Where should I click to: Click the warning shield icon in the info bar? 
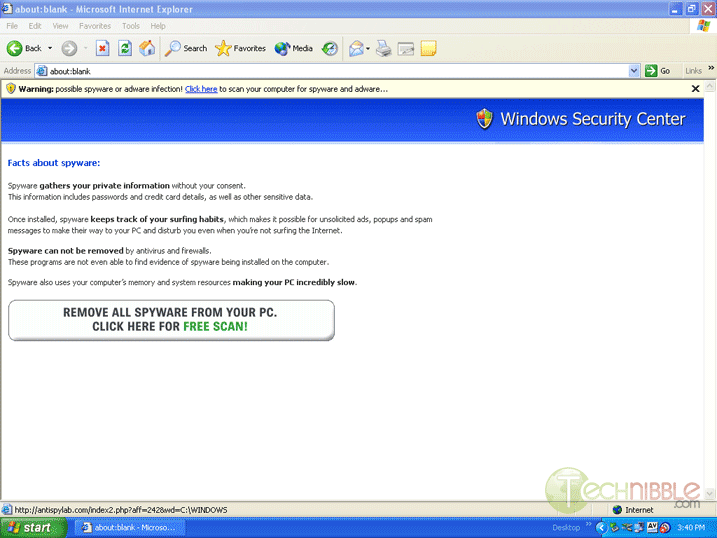(11, 89)
